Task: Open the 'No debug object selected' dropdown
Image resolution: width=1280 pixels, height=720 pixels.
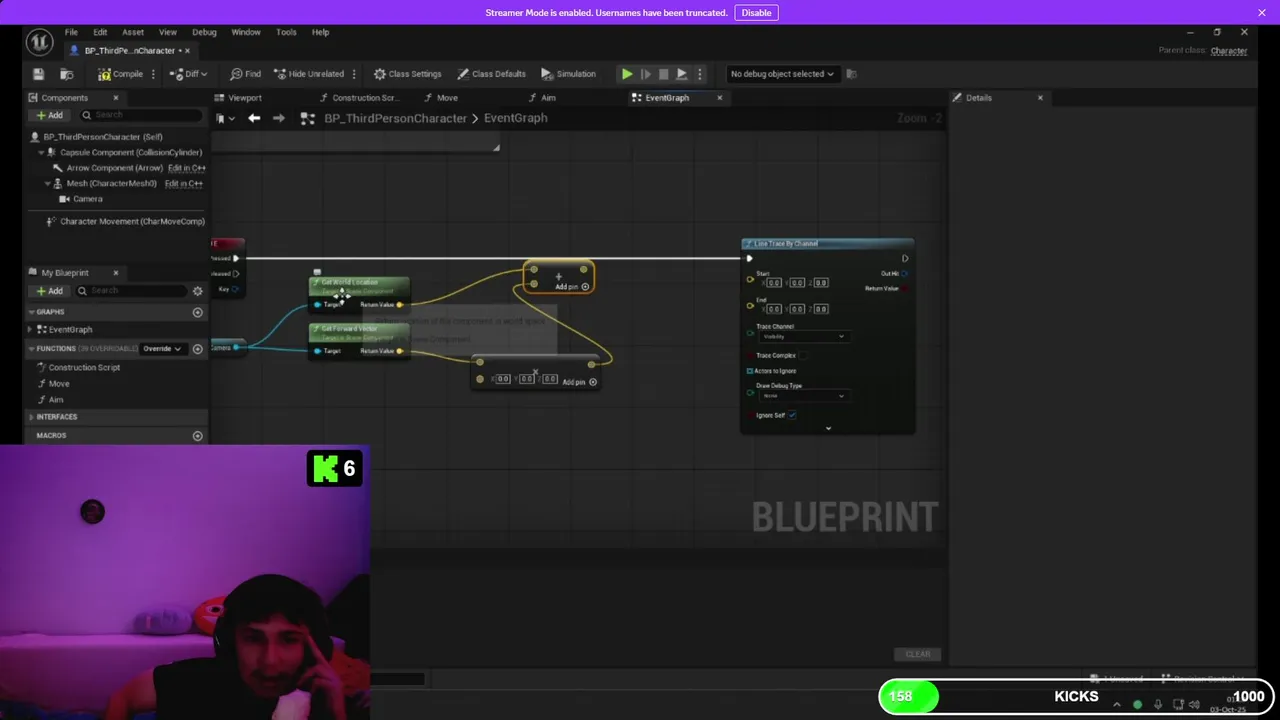Action: click(x=782, y=74)
